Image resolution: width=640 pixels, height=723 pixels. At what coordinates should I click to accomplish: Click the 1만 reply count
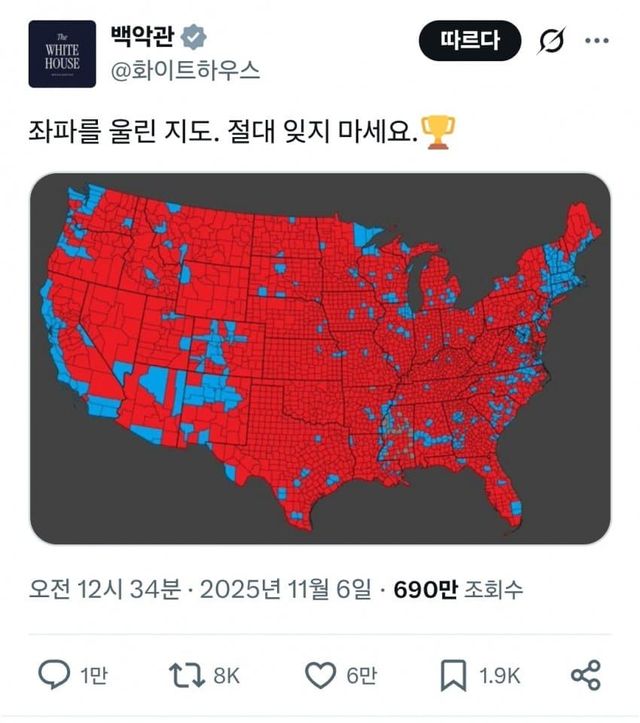coord(92,676)
